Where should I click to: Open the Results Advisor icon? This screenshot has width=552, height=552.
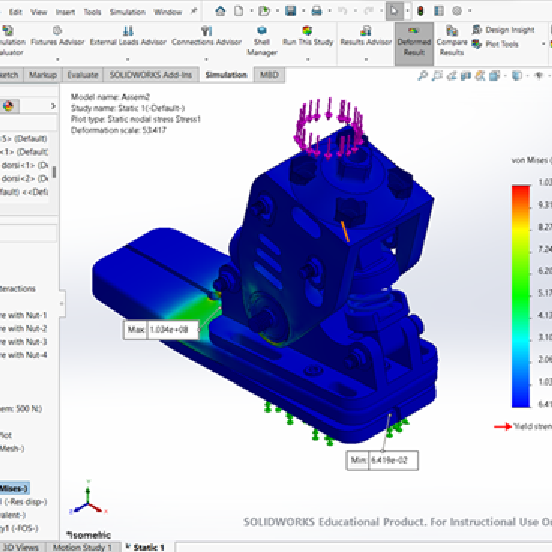point(366,31)
